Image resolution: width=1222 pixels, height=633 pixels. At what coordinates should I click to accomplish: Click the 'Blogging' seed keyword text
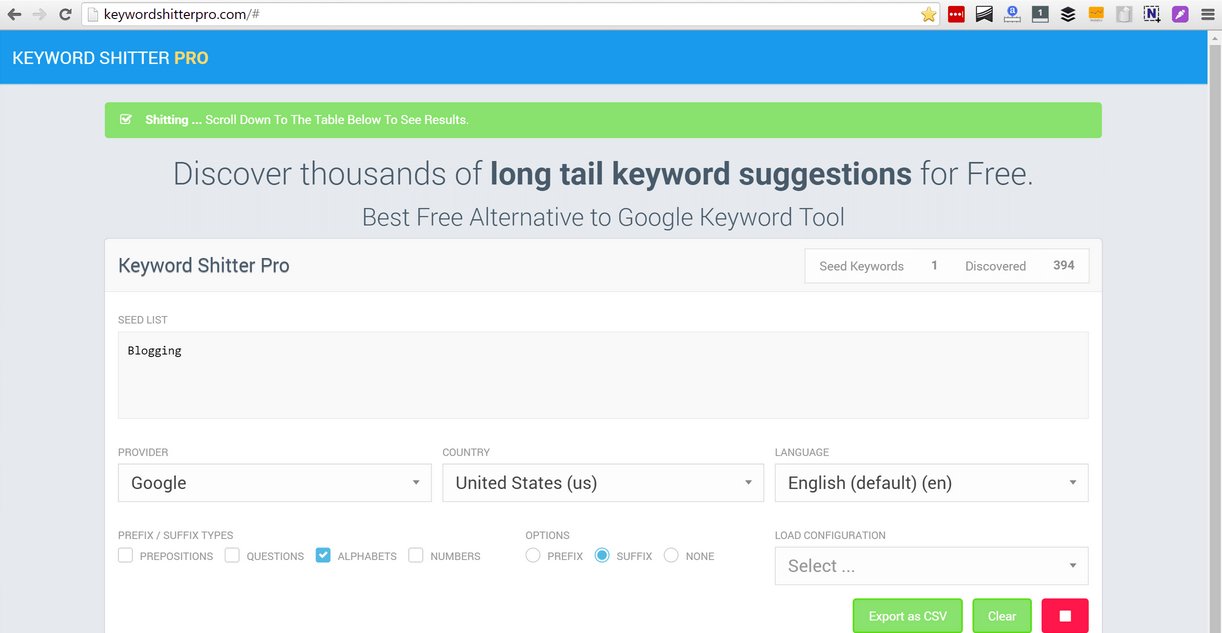(x=154, y=351)
